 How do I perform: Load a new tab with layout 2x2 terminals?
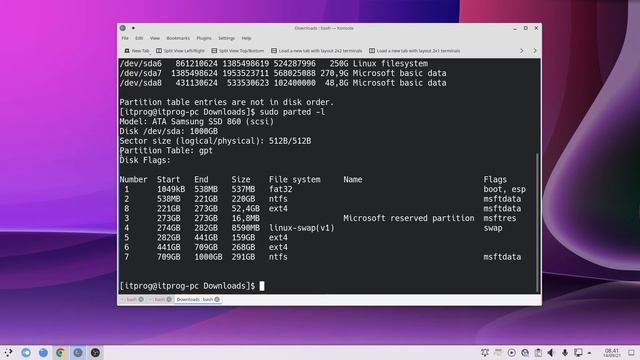317,51
